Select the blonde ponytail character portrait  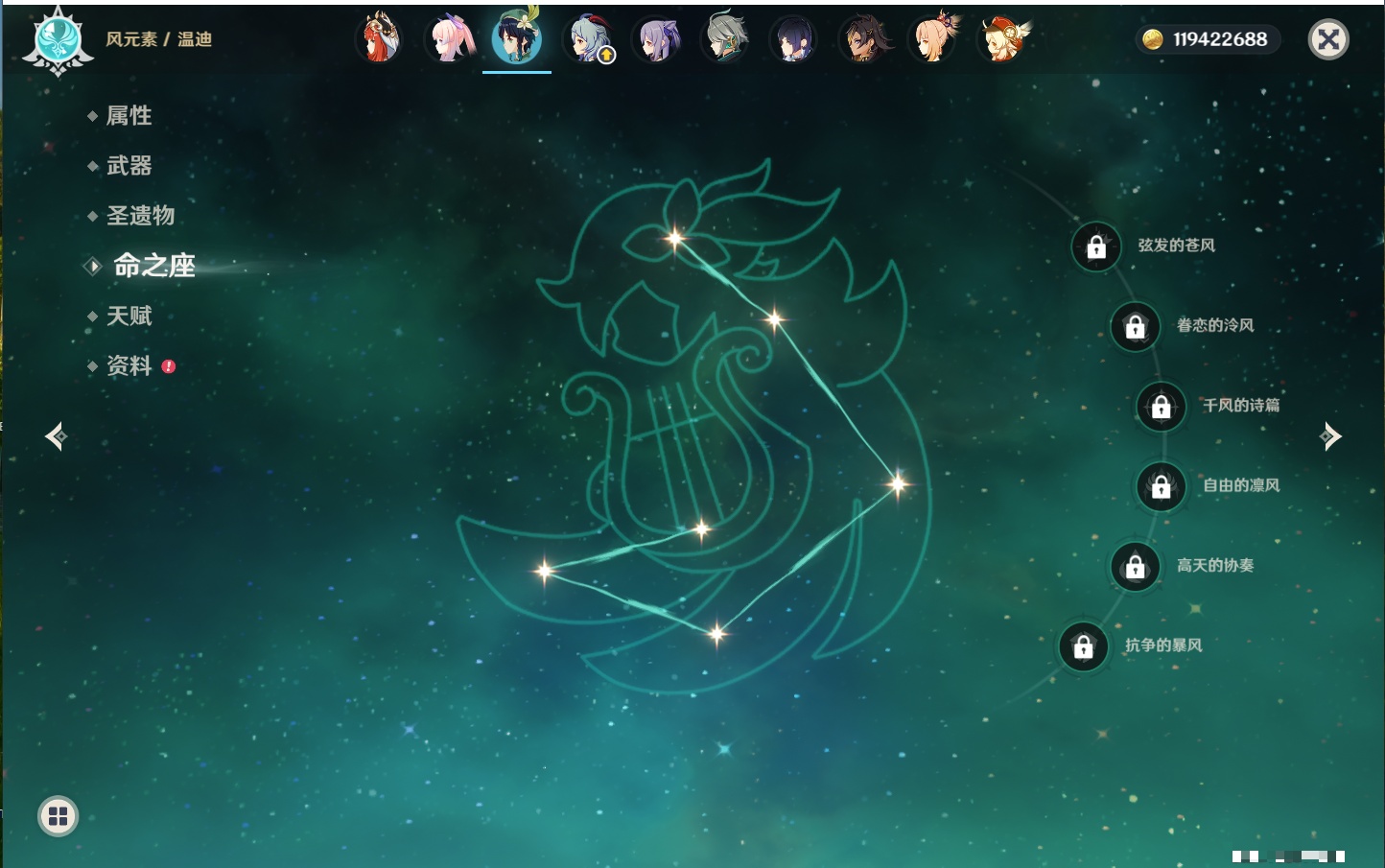(933, 38)
